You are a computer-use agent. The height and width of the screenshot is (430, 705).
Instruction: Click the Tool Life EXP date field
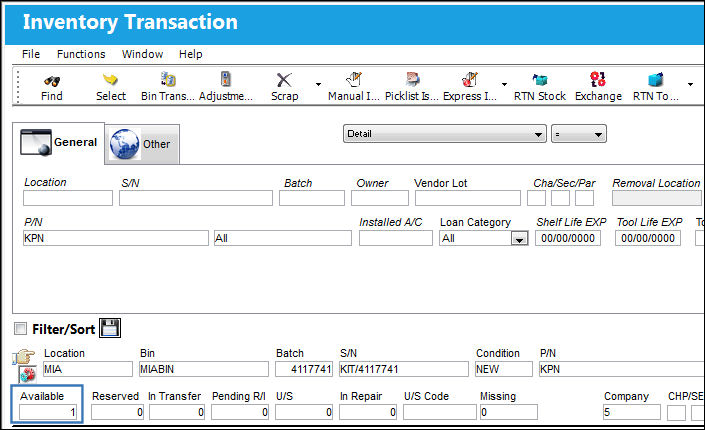tap(647, 238)
